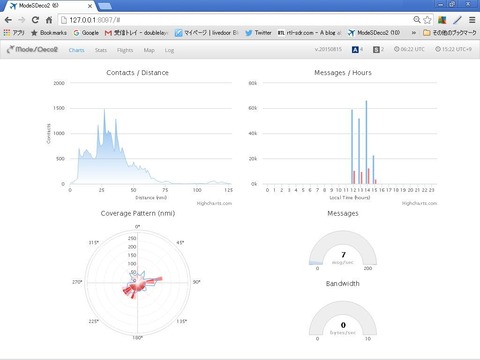
Task: Click the zoom magnifier icon in address bar
Action: point(417,20)
